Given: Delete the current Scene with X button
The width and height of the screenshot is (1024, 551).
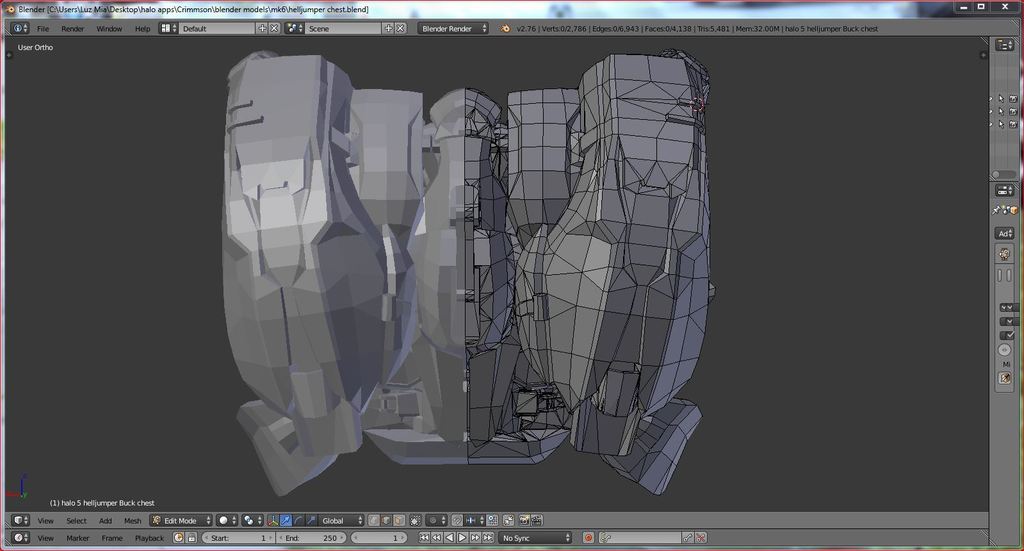Looking at the screenshot, I should (400, 28).
